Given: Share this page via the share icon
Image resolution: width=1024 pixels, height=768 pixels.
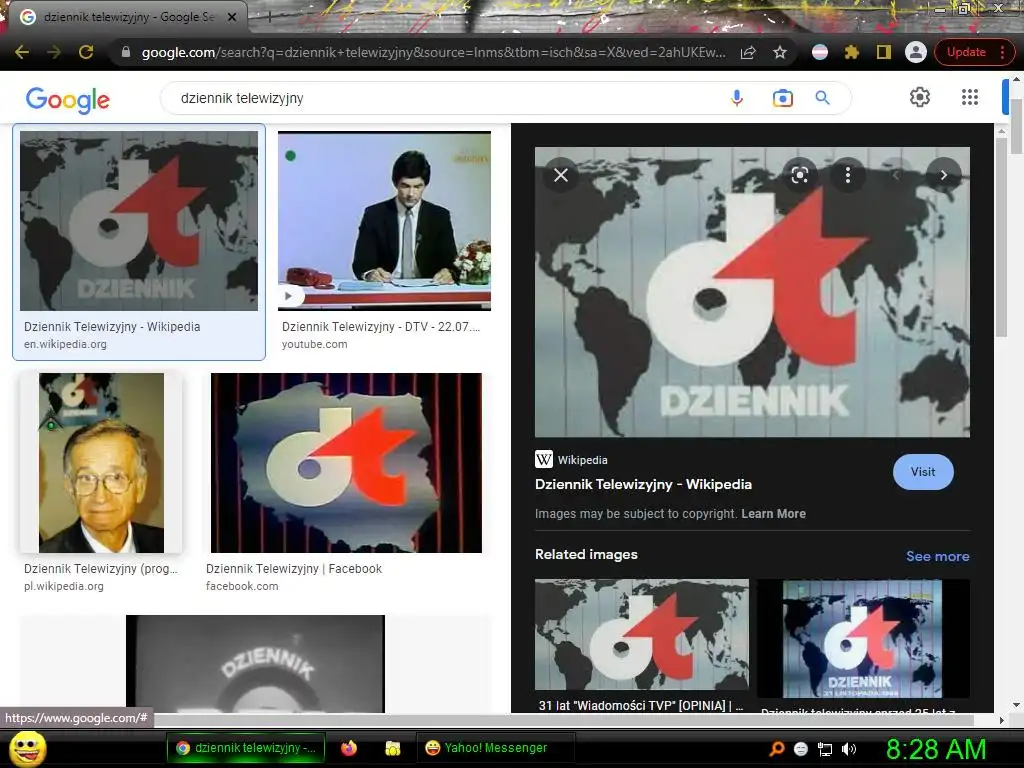Looking at the screenshot, I should (x=748, y=52).
